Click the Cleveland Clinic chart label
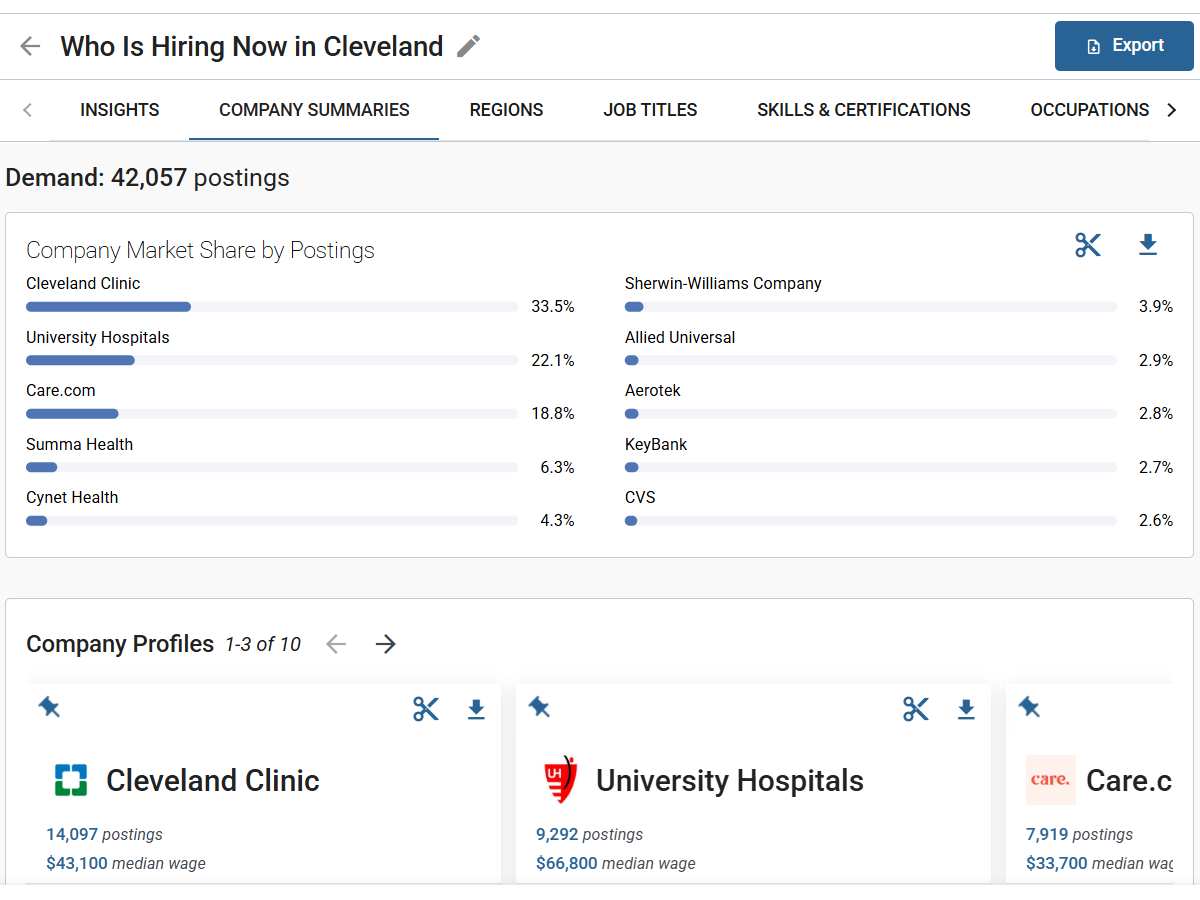Viewport: 1200px width, 900px height. pos(83,284)
